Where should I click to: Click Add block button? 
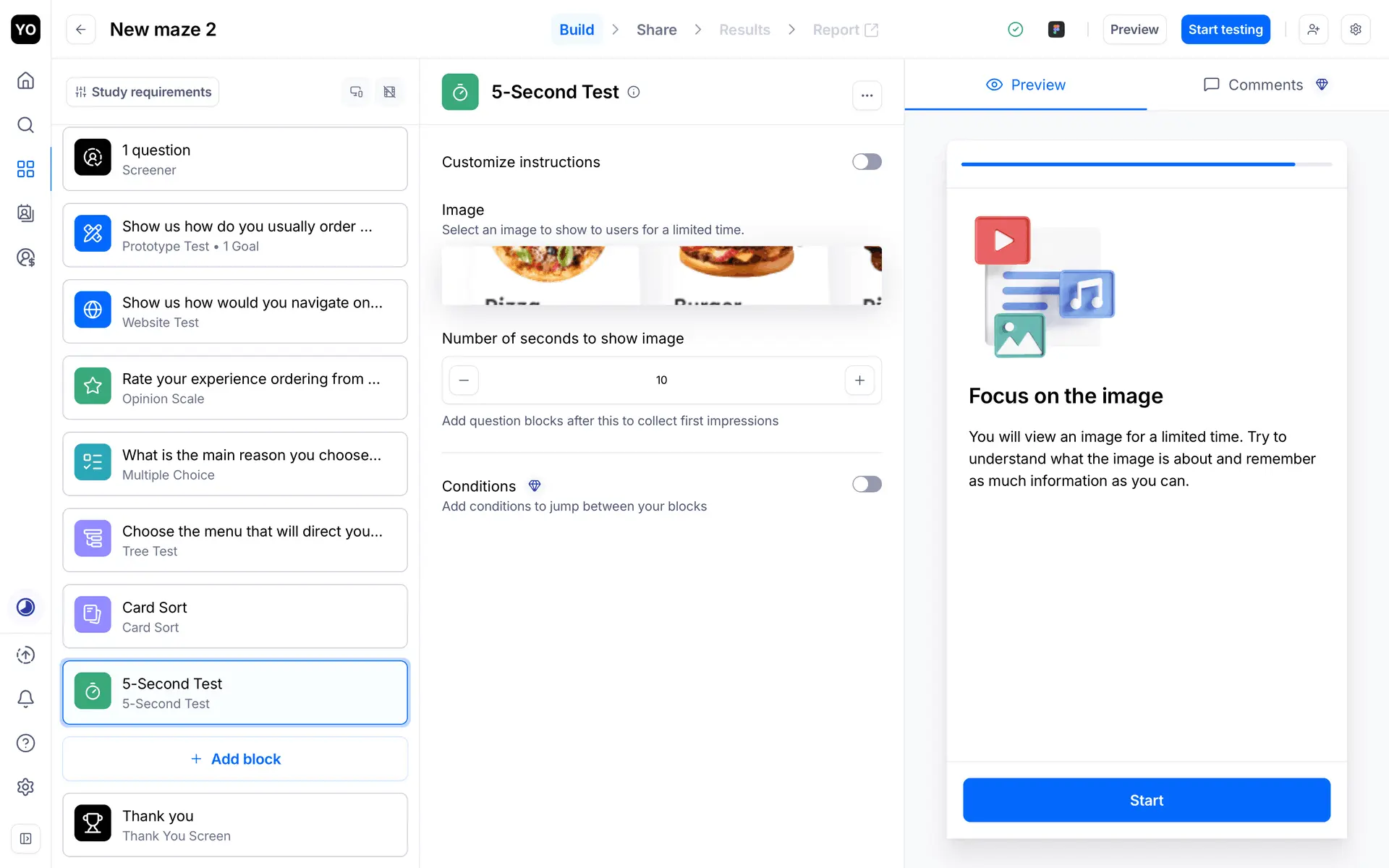click(235, 759)
